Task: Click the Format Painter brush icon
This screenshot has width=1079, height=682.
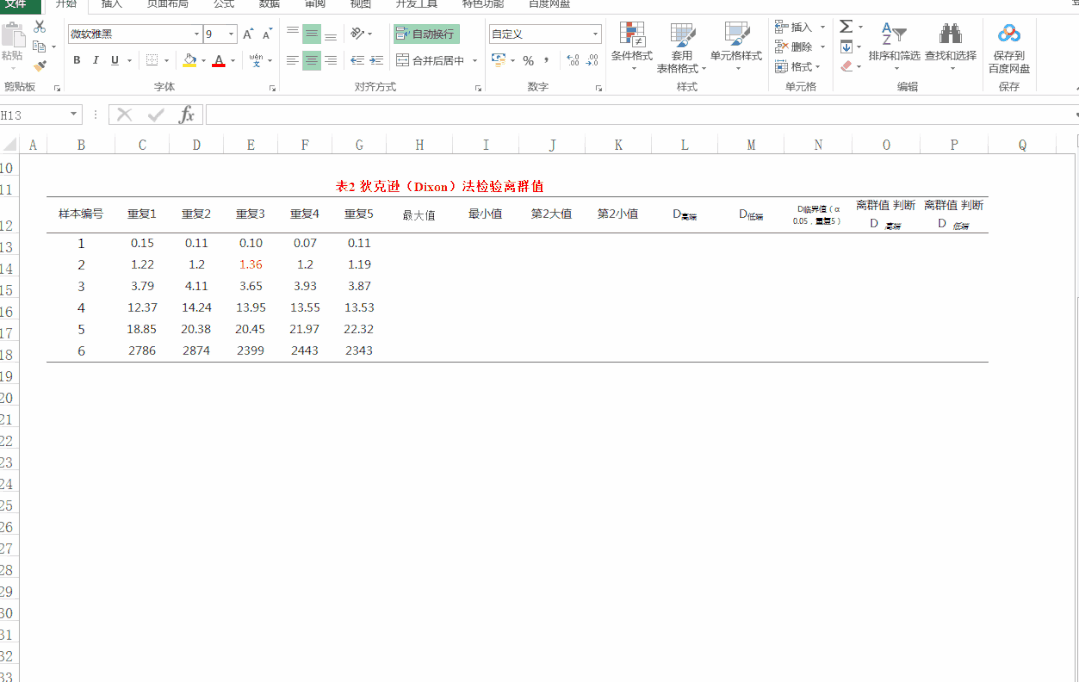Action: pyautogui.click(x=40, y=66)
